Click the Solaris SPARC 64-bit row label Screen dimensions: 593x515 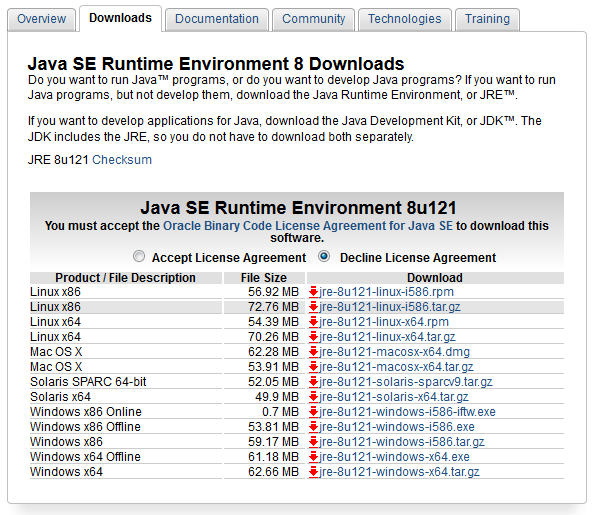click(88, 382)
